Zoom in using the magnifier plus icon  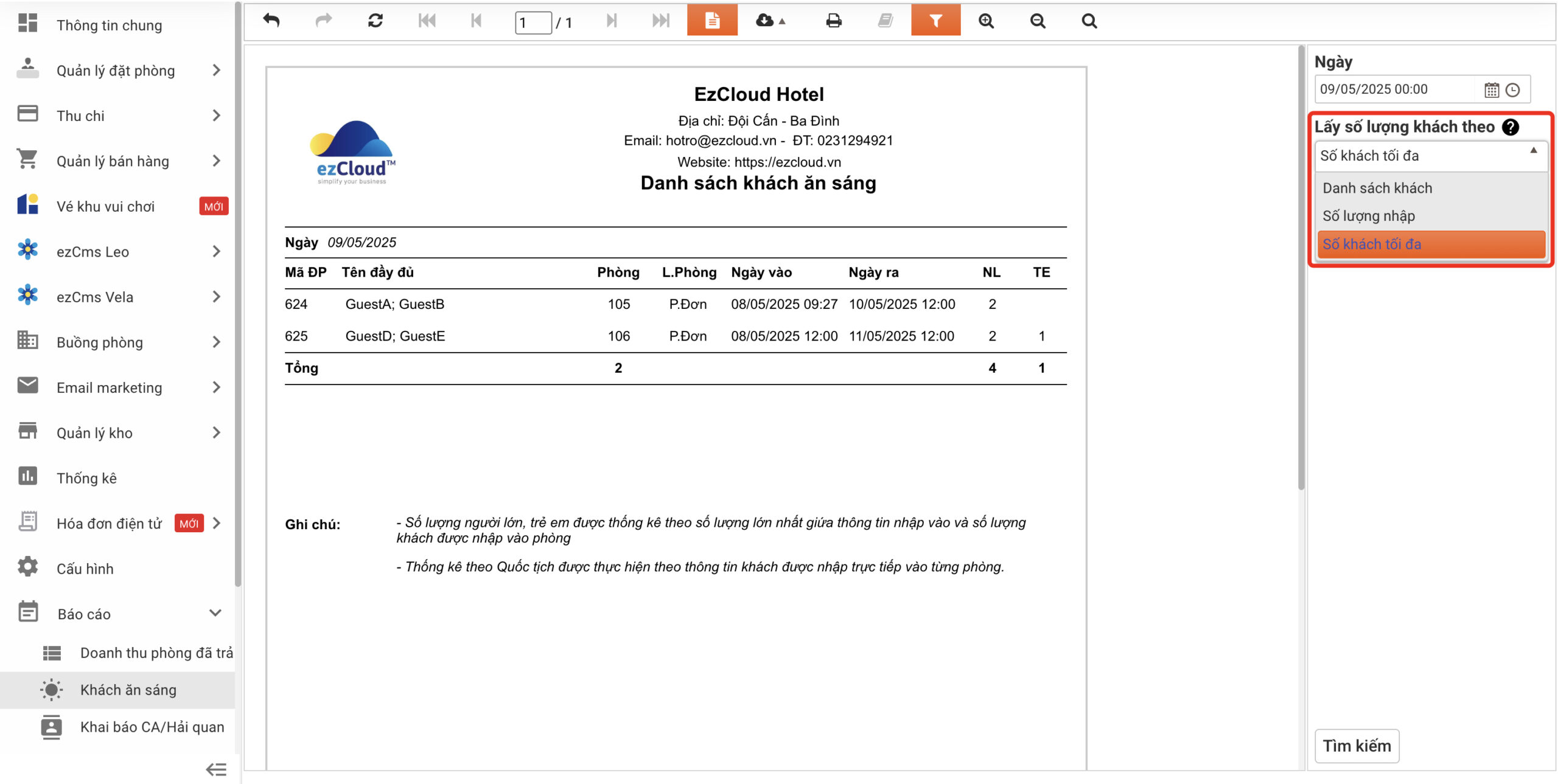pyautogui.click(x=986, y=21)
